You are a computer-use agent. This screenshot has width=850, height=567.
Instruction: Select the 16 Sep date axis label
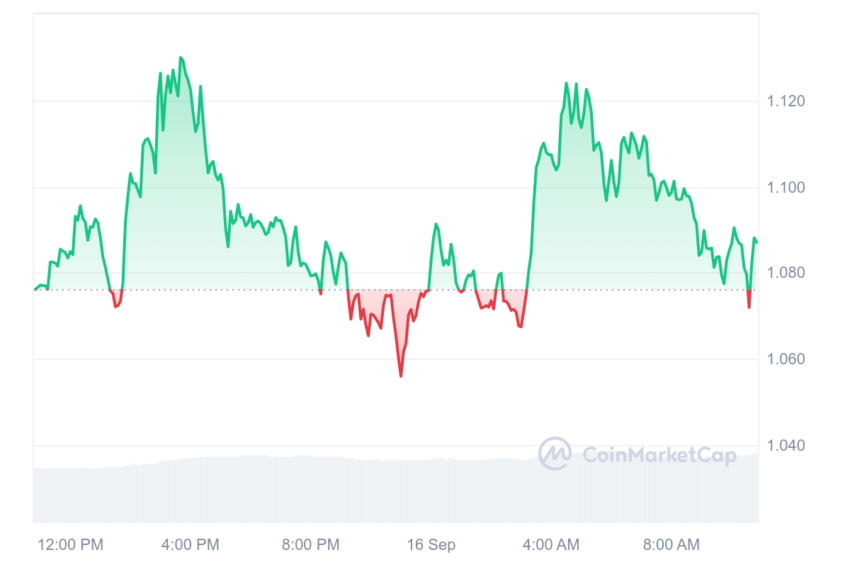click(431, 544)
